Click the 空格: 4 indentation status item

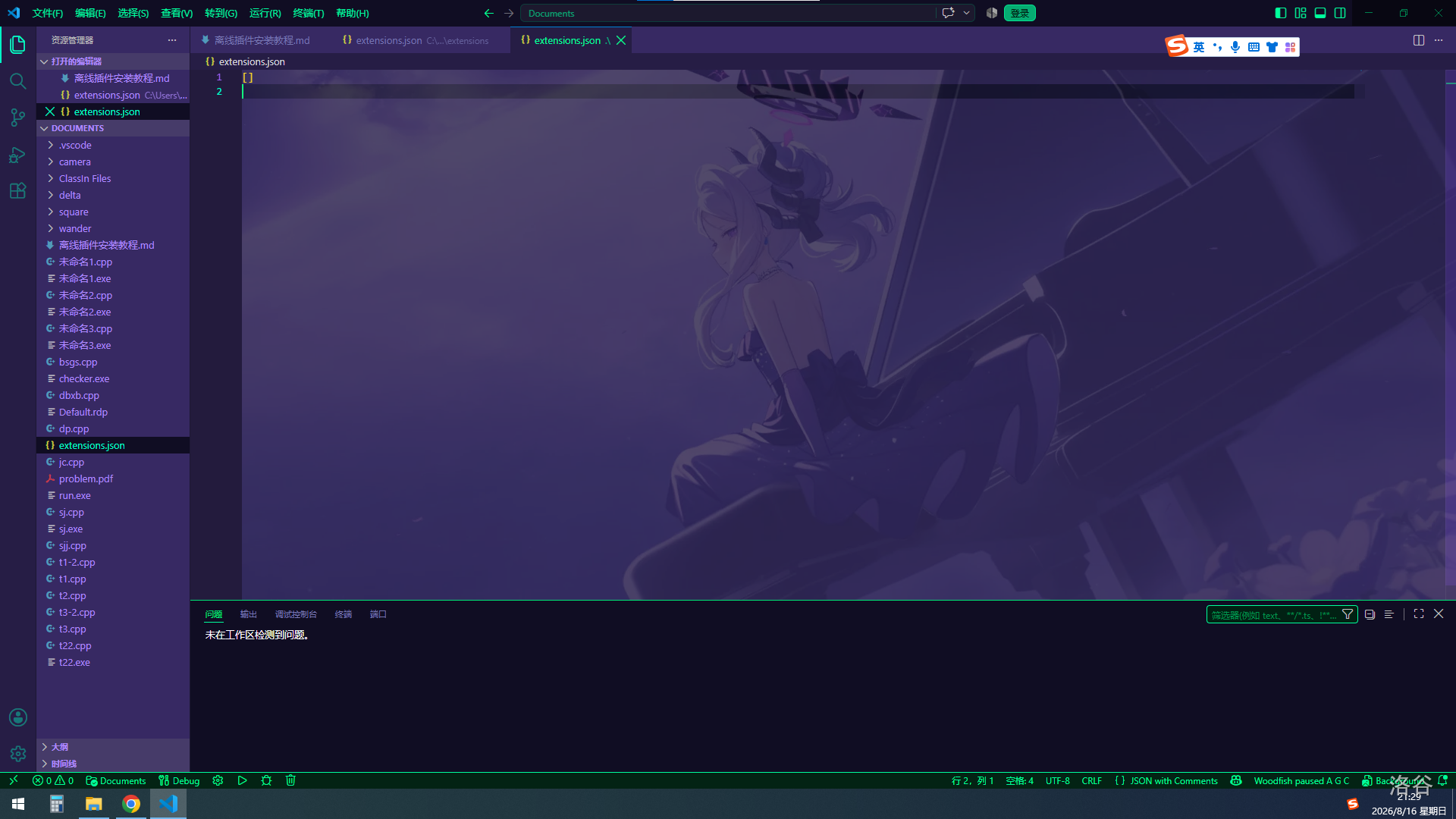[1019, 780]
